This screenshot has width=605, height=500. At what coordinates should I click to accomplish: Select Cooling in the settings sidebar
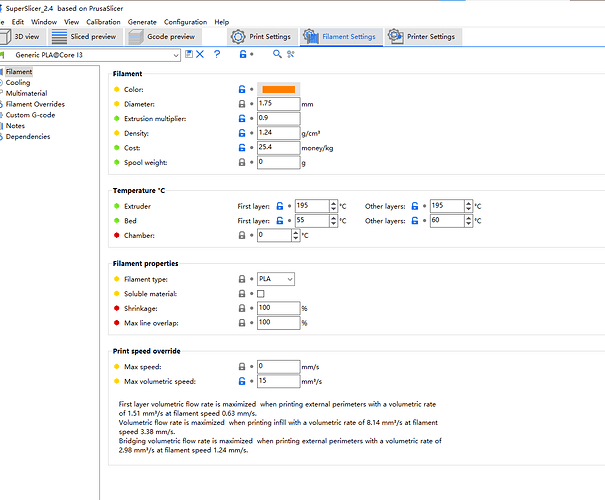[x=18, y=83]
